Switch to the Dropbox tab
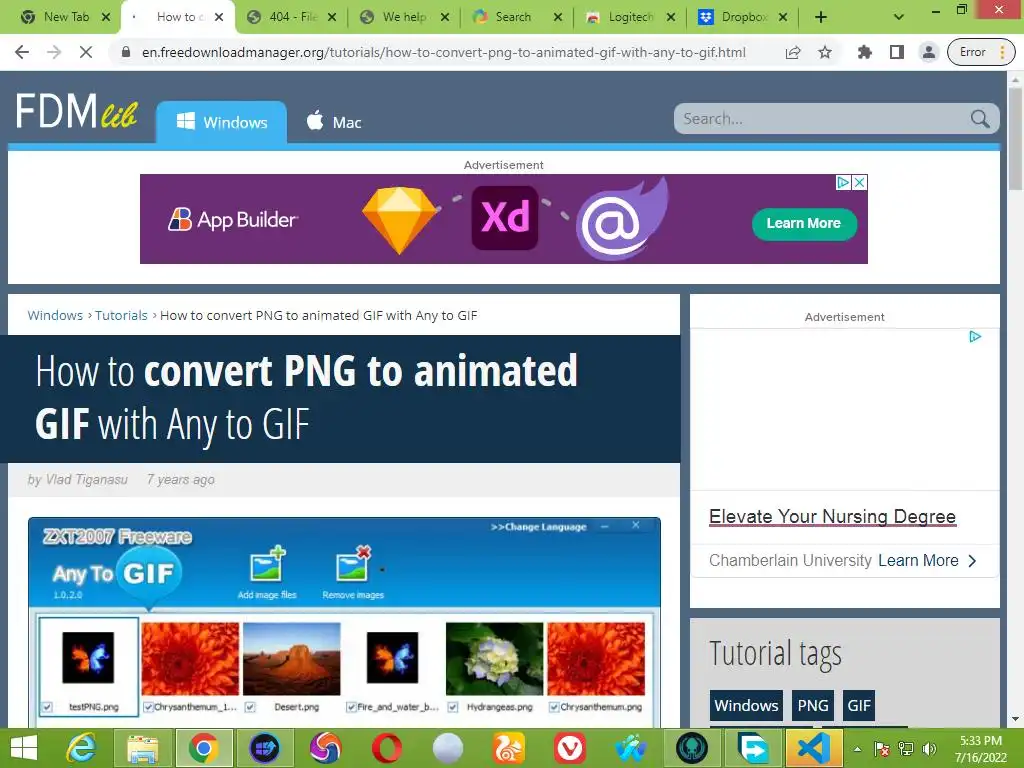1024x768 pixels. pos(743,17)
